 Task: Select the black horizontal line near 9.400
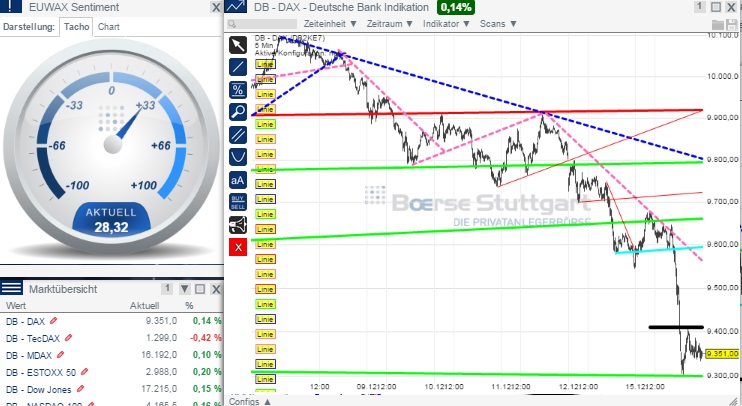(676, 327)
